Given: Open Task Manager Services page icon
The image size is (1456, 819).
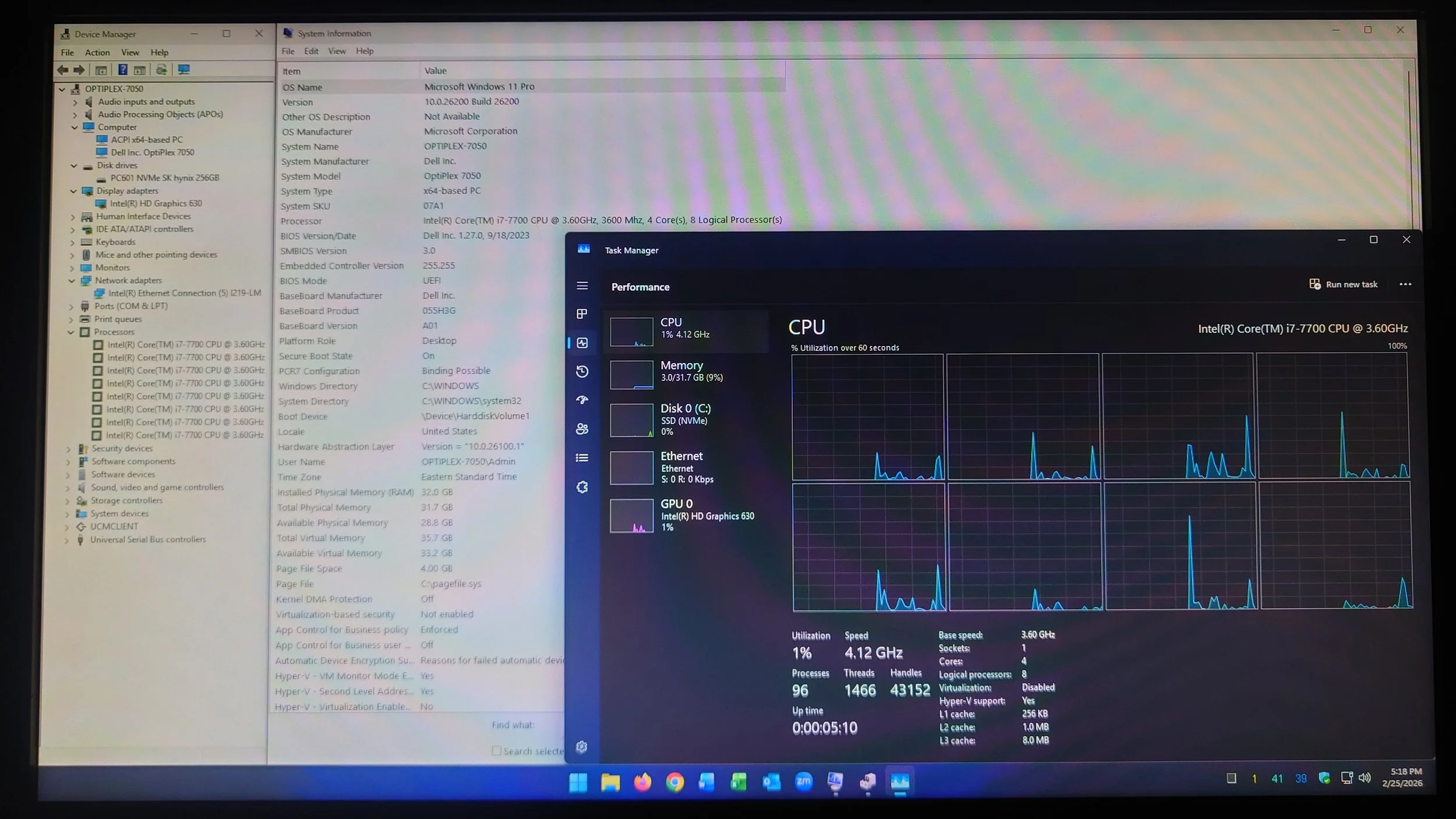Looking at the screenshot, I should [x=582, y=487].
